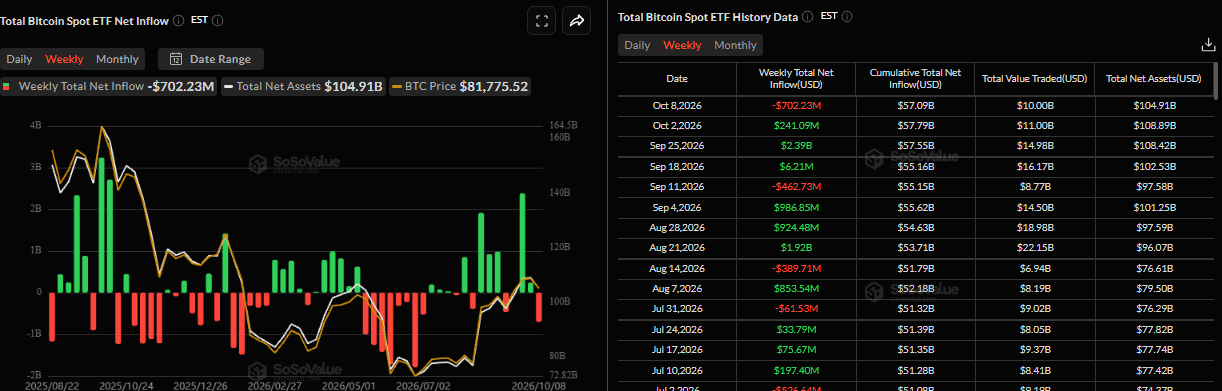This screenshot has width=1222, height=391.
Task: Click the $6.21M weekly inflow value
Action: click(796, 166)
